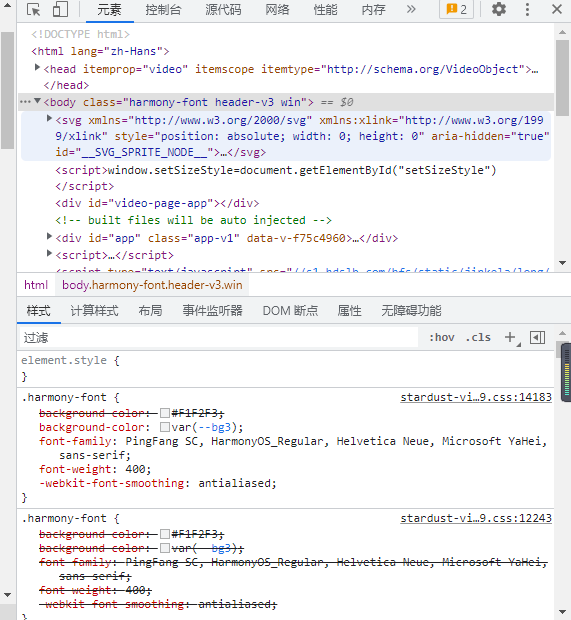This screenshot has width=571, height=620.
Task: Focus the 过滤 styles filter field
Action: [x=219, y=338]
